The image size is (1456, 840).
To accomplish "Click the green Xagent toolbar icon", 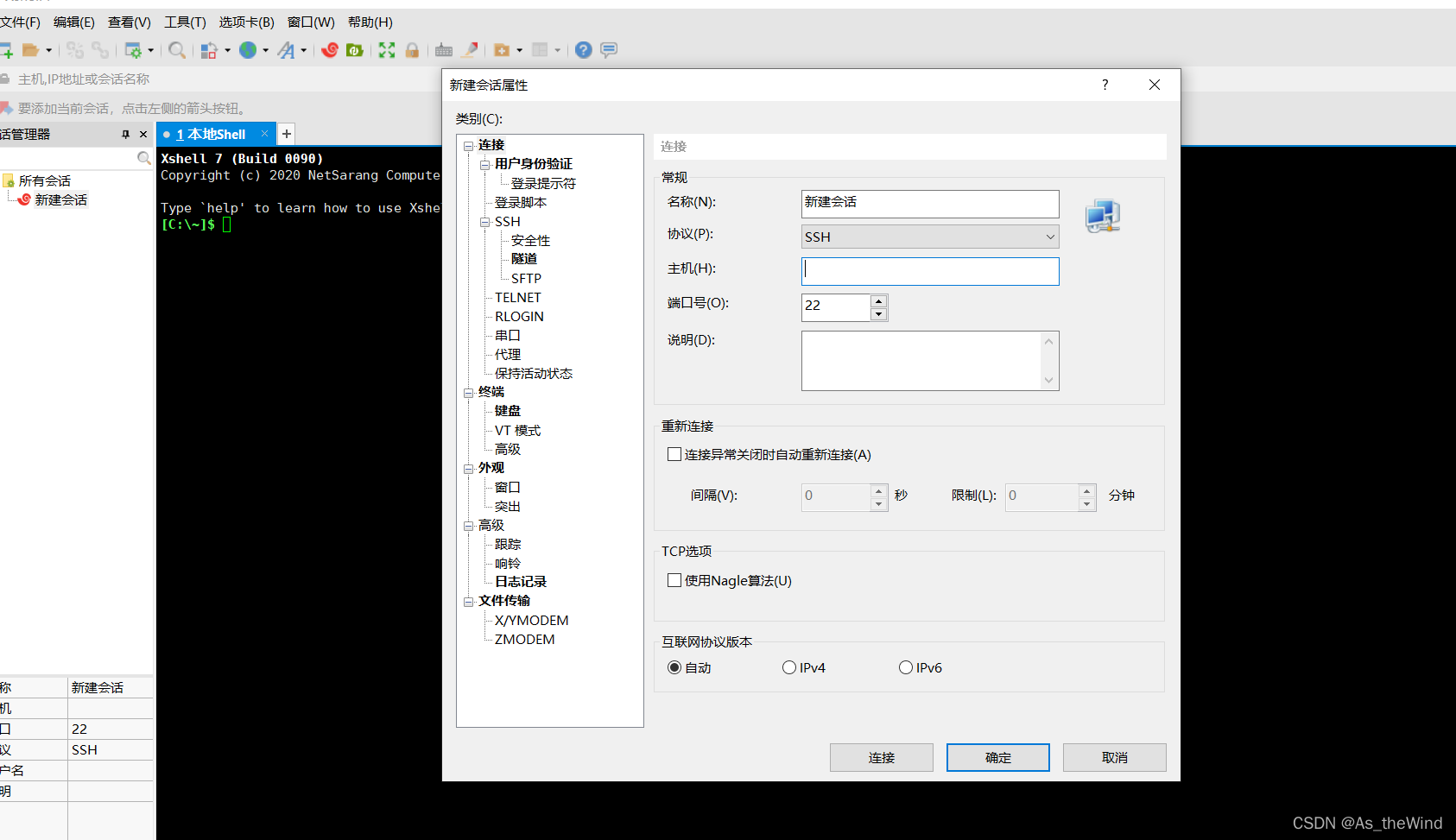I will pos(354,50).
